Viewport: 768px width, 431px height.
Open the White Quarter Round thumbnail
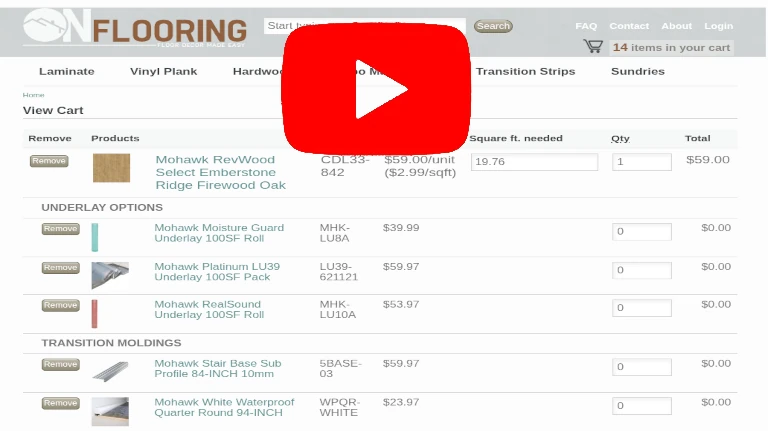(x=110, y=411)
